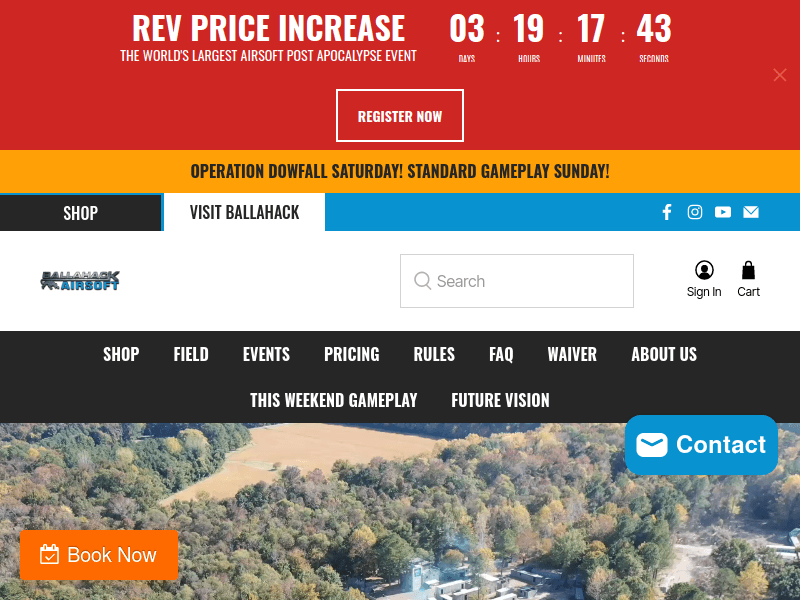Screen dimensions: 800x600
Task: Open the YouTube channel icon
Action: (722, 212)
